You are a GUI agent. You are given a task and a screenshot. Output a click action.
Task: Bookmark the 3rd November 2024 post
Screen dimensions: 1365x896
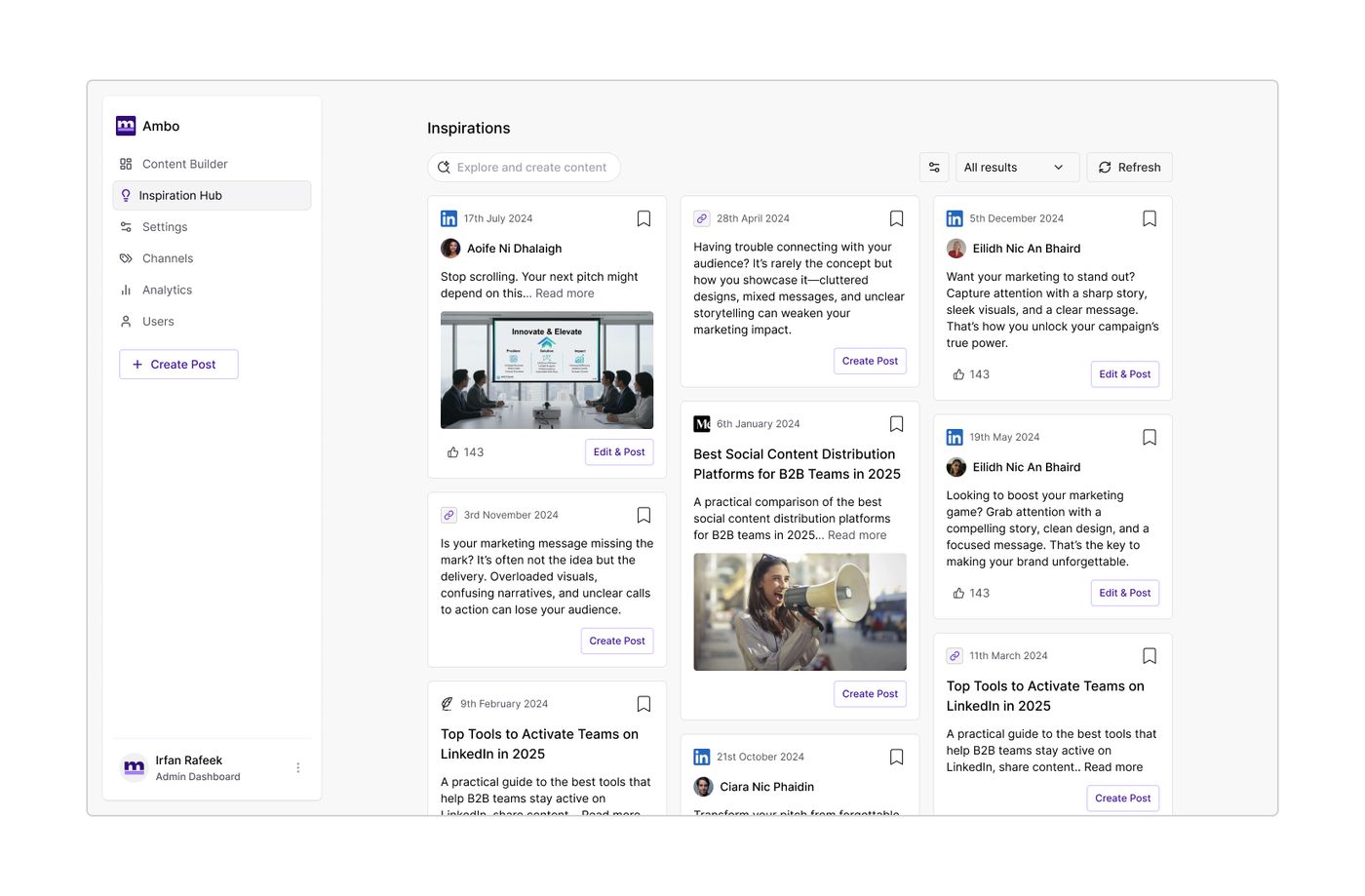click(x=643, y=515)
